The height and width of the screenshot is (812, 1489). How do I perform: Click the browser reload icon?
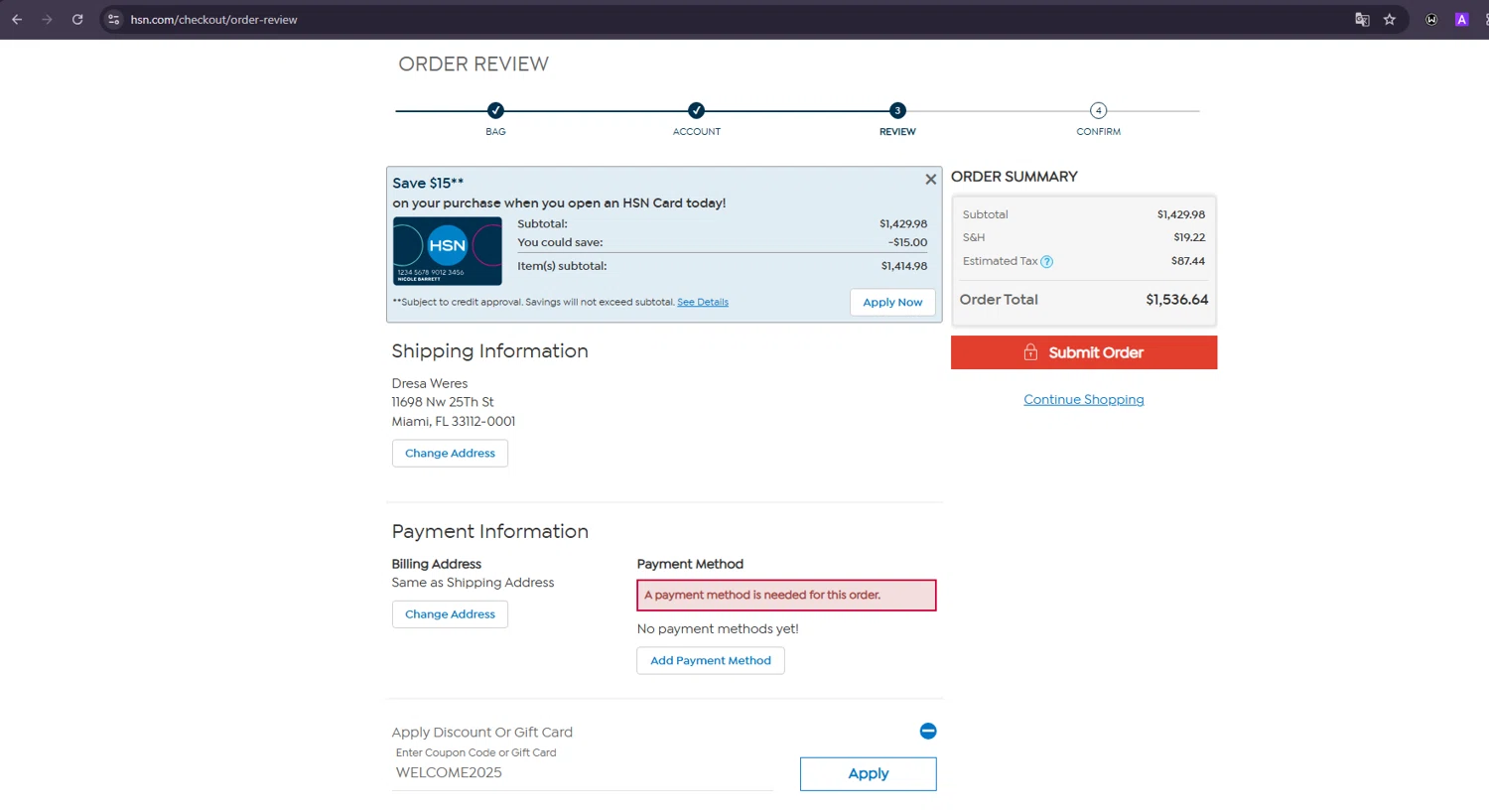coord(77,19)
